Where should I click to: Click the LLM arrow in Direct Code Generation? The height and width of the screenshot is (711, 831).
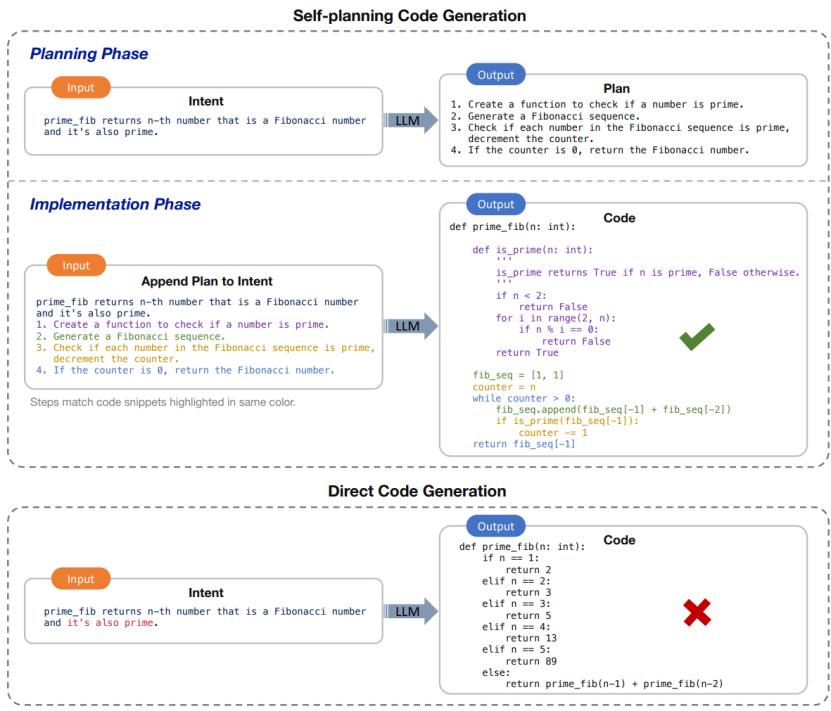coord(411,611)
